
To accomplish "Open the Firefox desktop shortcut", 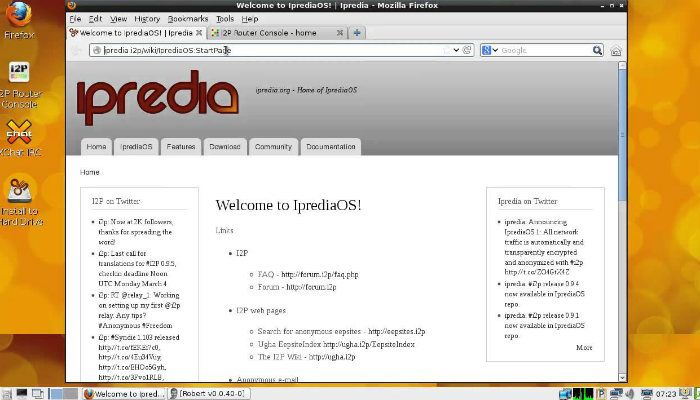I will click(x=19, y=20).
